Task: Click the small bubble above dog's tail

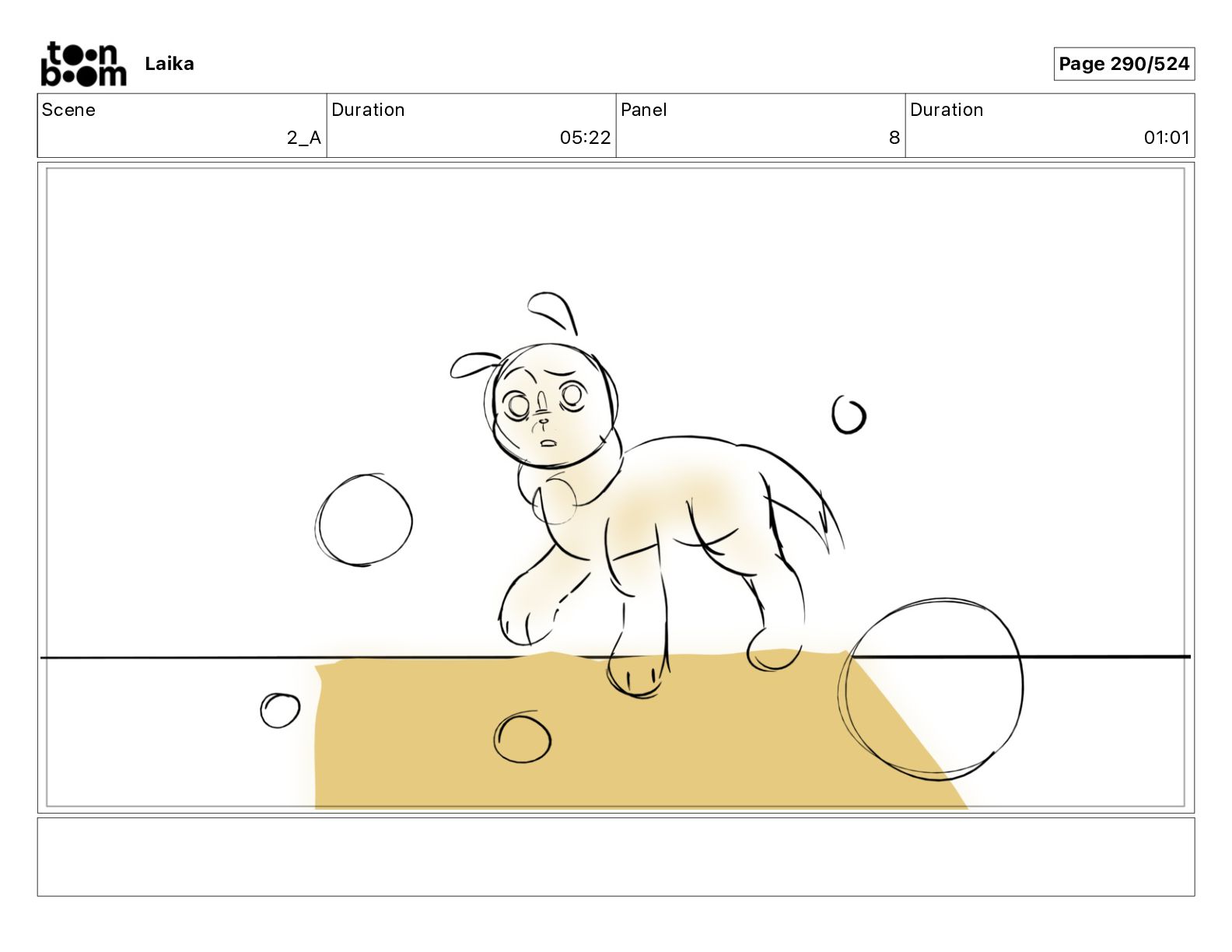Action: pos(849,415)
